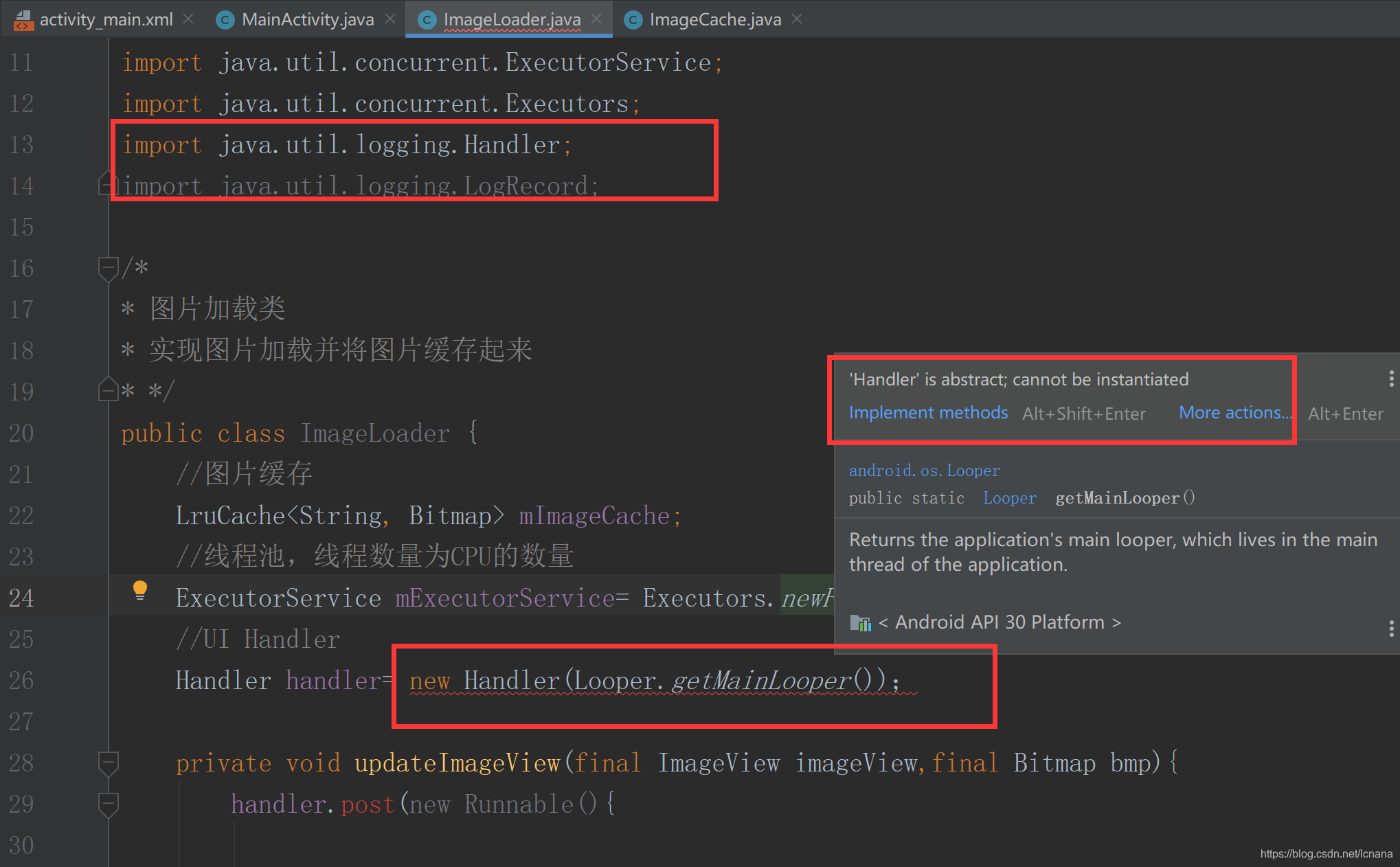Click the Looper return type link
Screen dimensions: 1400x867
click(x=1009, y=498)
